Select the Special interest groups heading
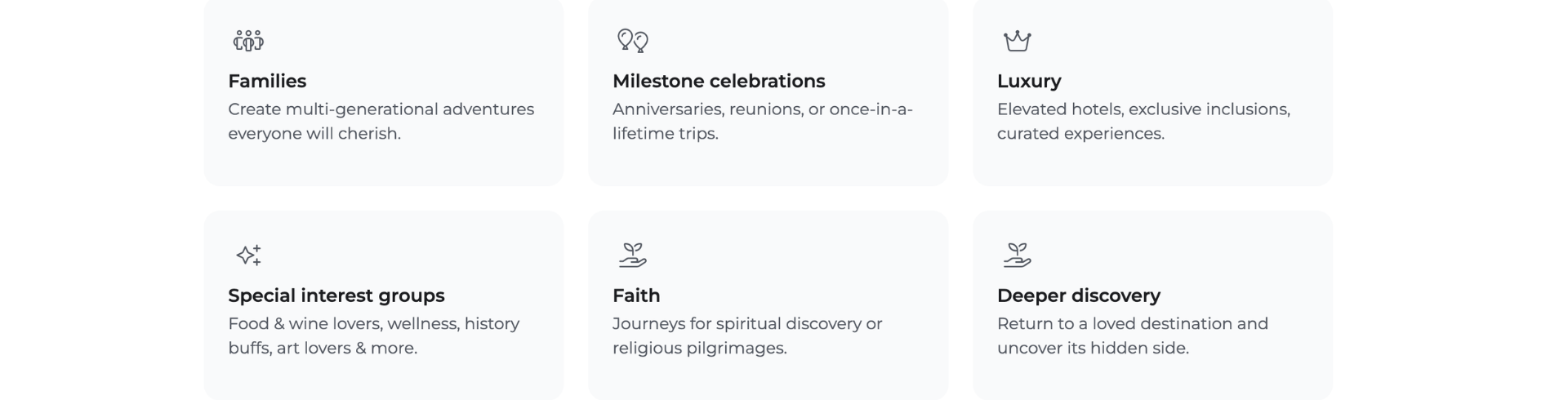 point(336,296)
